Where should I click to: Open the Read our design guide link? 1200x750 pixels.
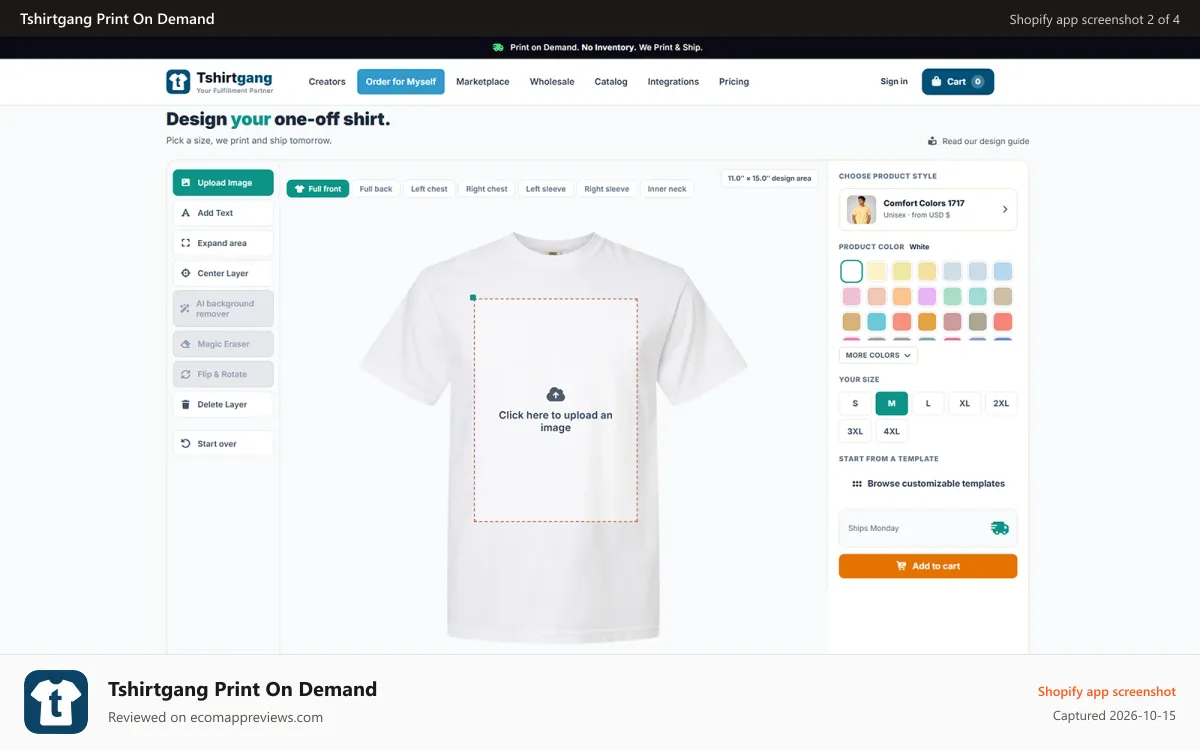tap(978, 141)
